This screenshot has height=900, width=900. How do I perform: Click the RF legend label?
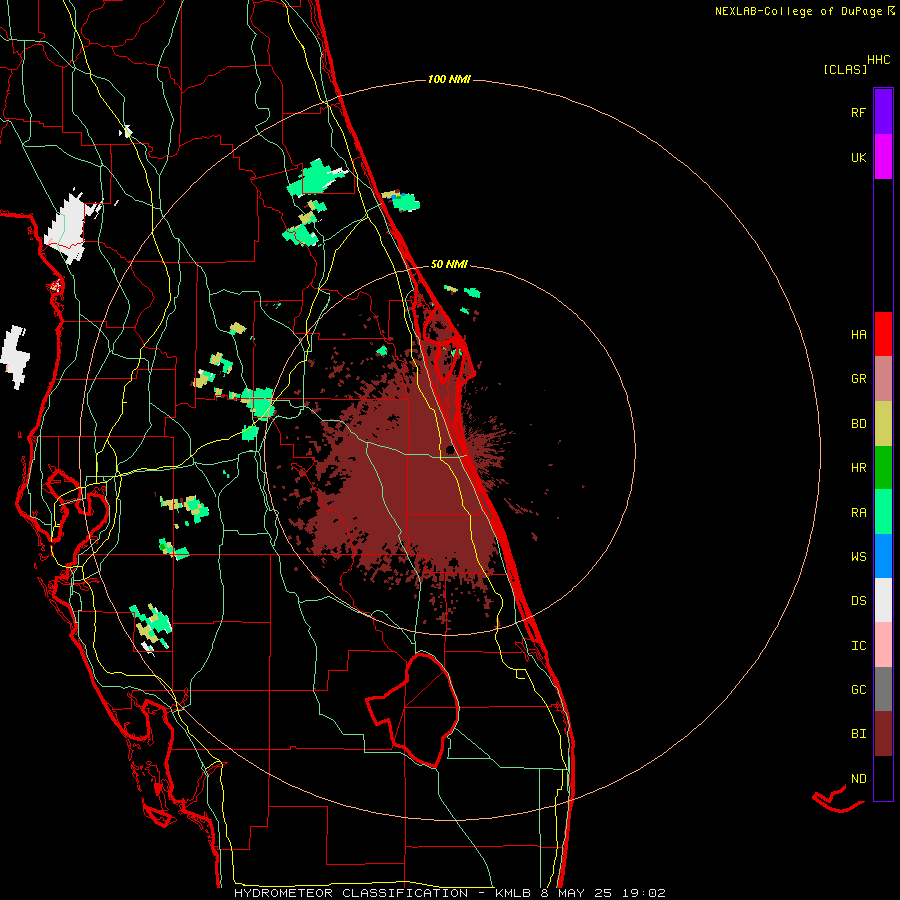[858, 112]
